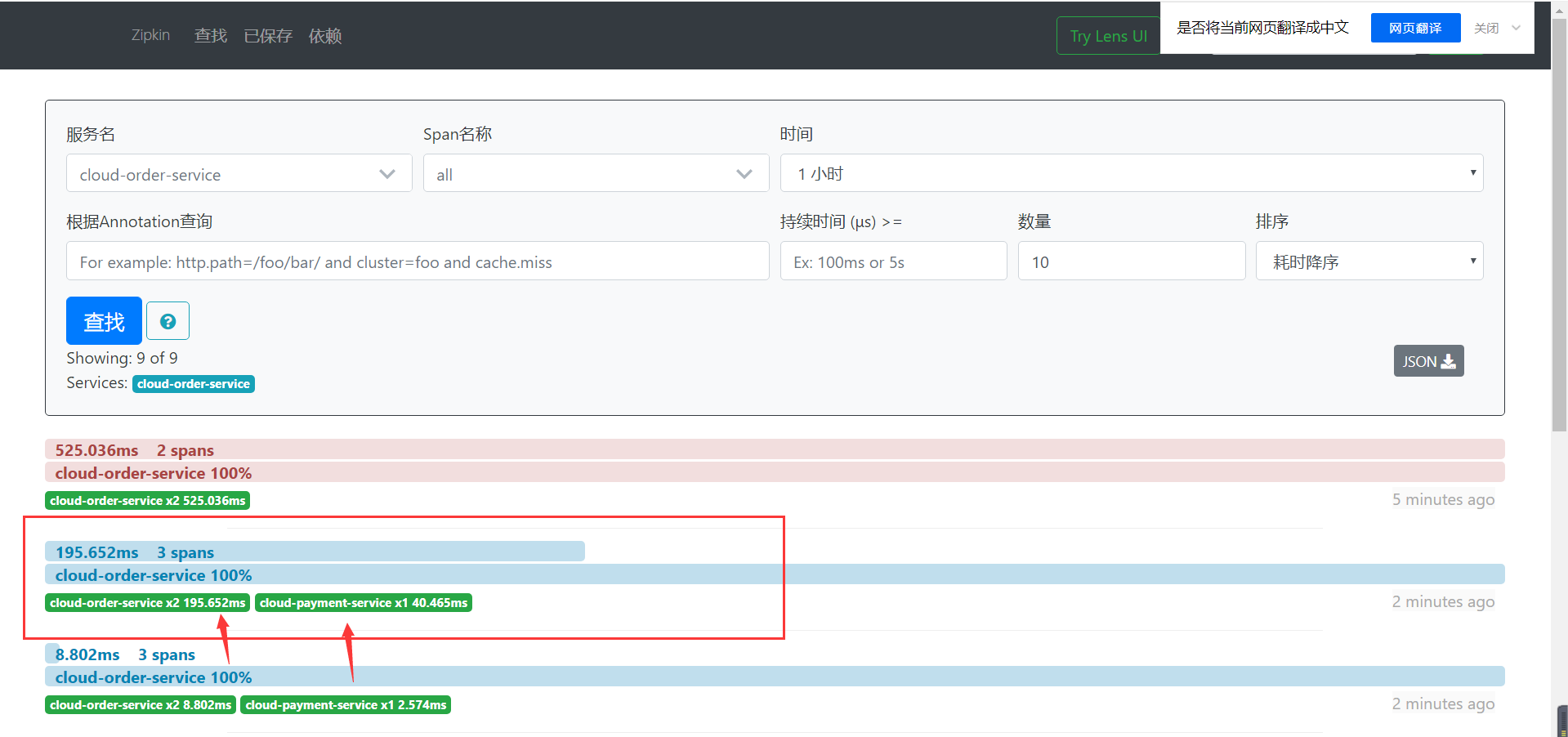Click the Zipkin brand link
Image resolution: width=1568 pixels, height=737 pixels.
click(150, 35)
